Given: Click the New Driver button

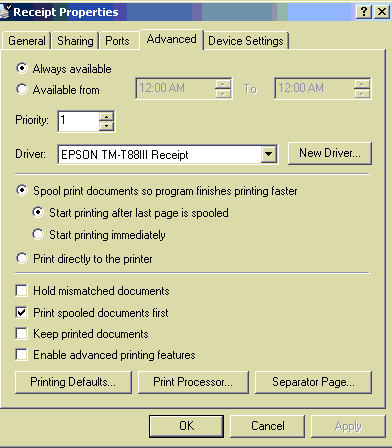Looking at the screenshot, I should coord(330,153).
